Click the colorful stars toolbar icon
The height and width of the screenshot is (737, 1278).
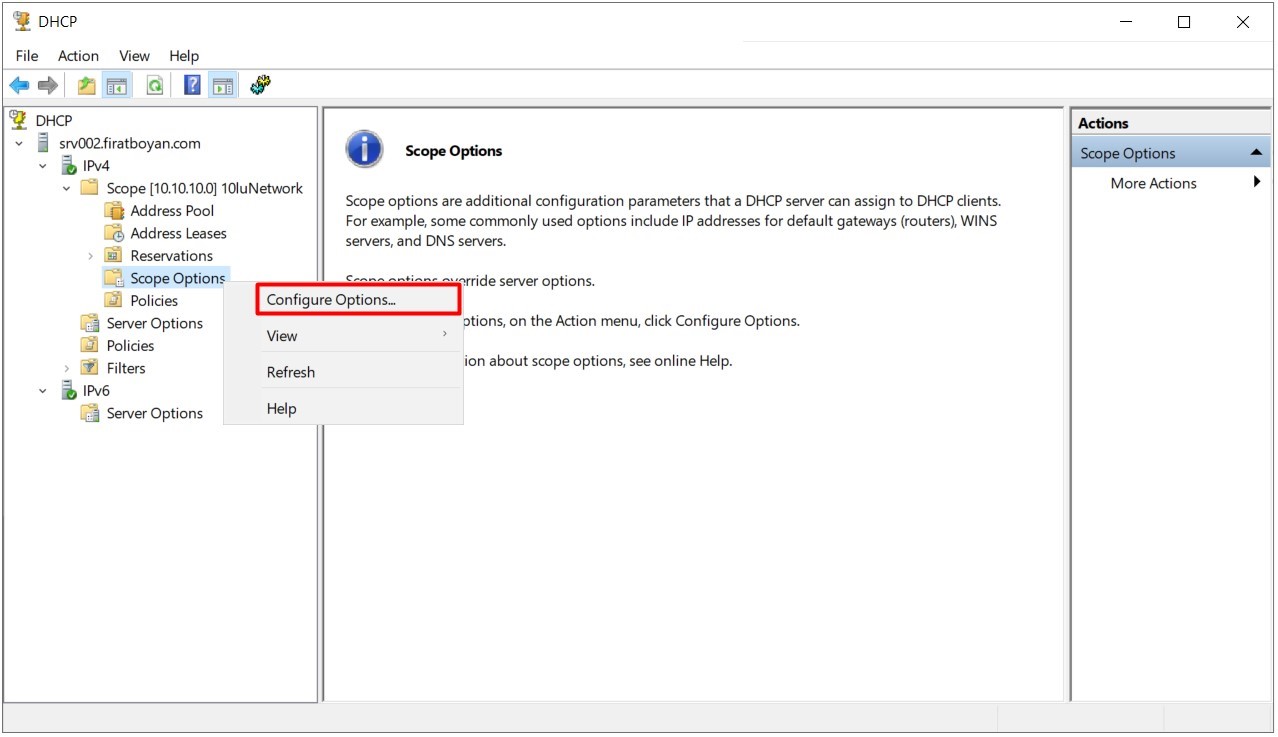tap(260, 86)
